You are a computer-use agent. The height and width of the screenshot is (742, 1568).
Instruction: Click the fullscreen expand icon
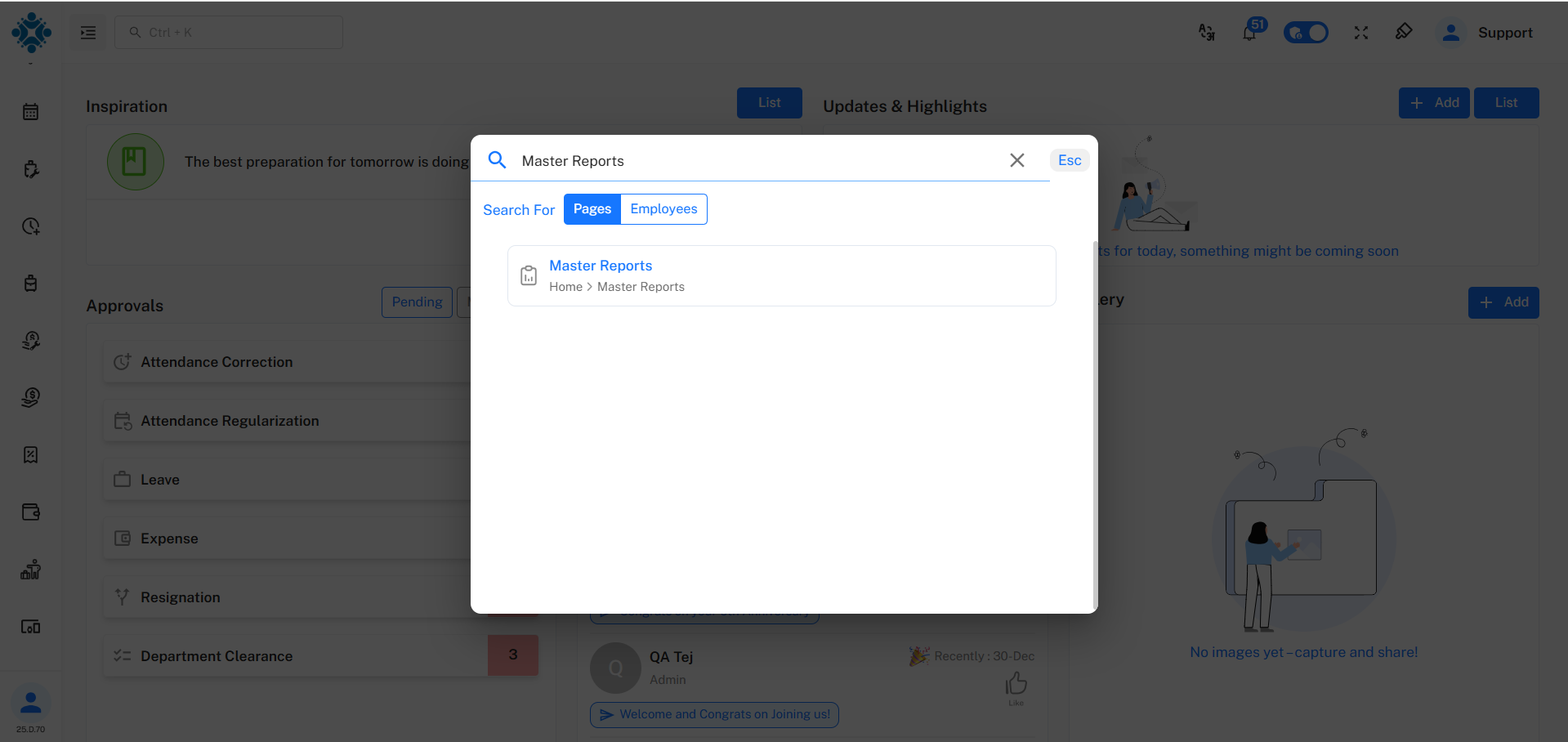(1361, 33)
